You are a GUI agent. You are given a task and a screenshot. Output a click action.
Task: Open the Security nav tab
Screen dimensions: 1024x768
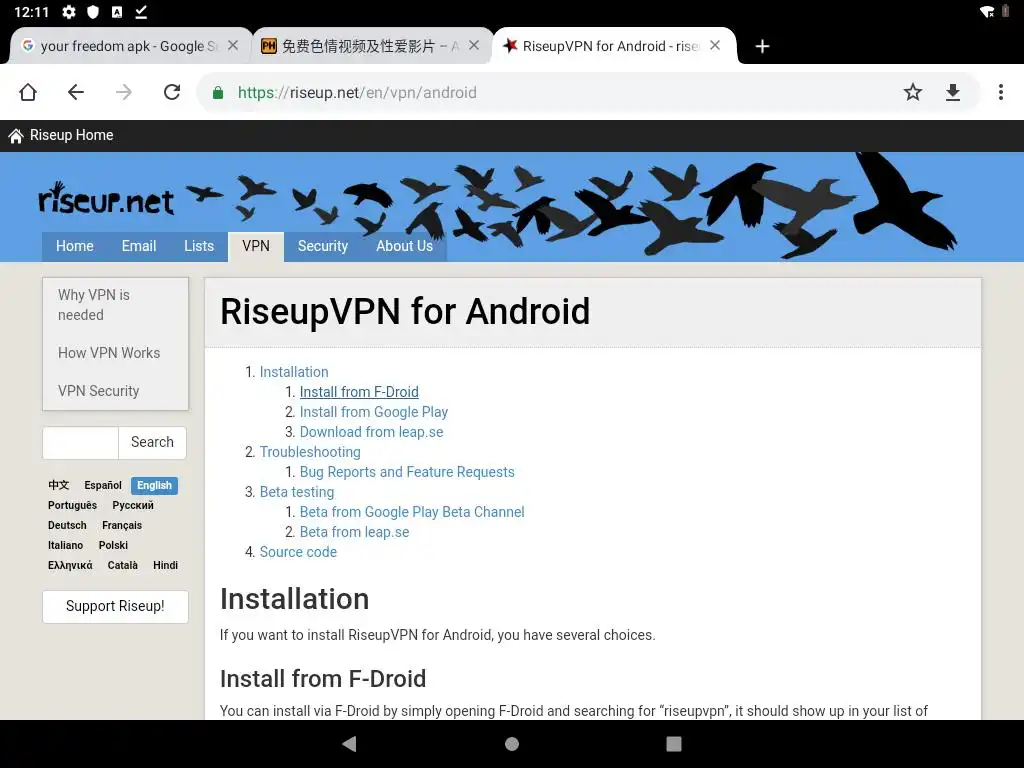click(x=323, y=246)
